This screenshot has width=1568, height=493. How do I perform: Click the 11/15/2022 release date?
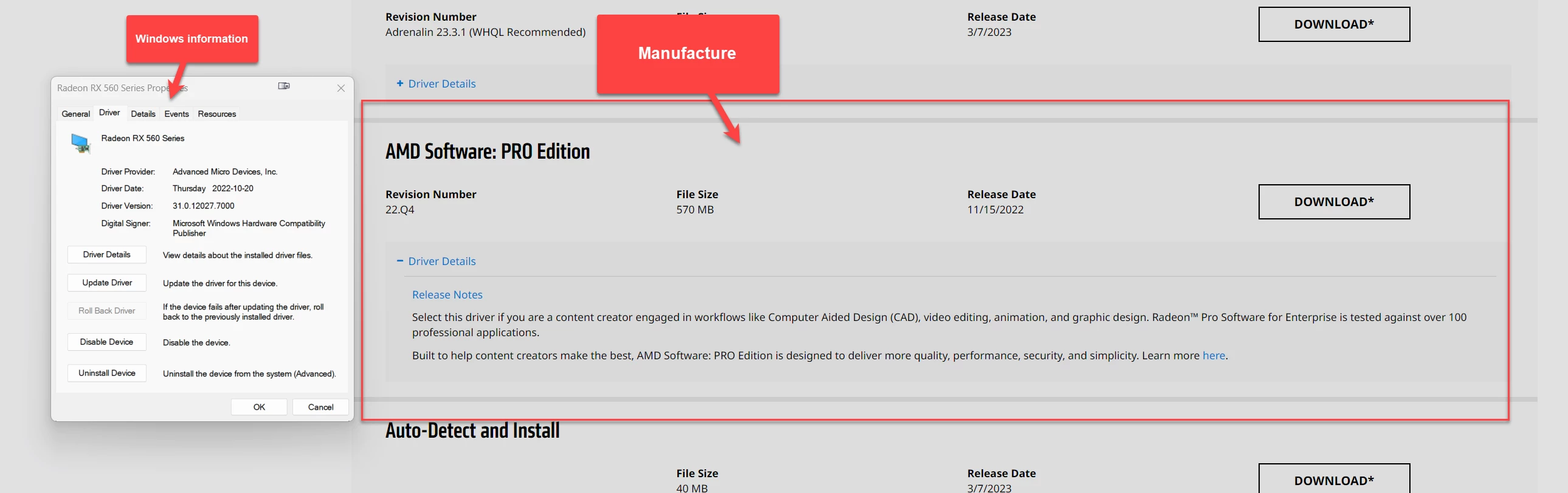tap(995, 209)
